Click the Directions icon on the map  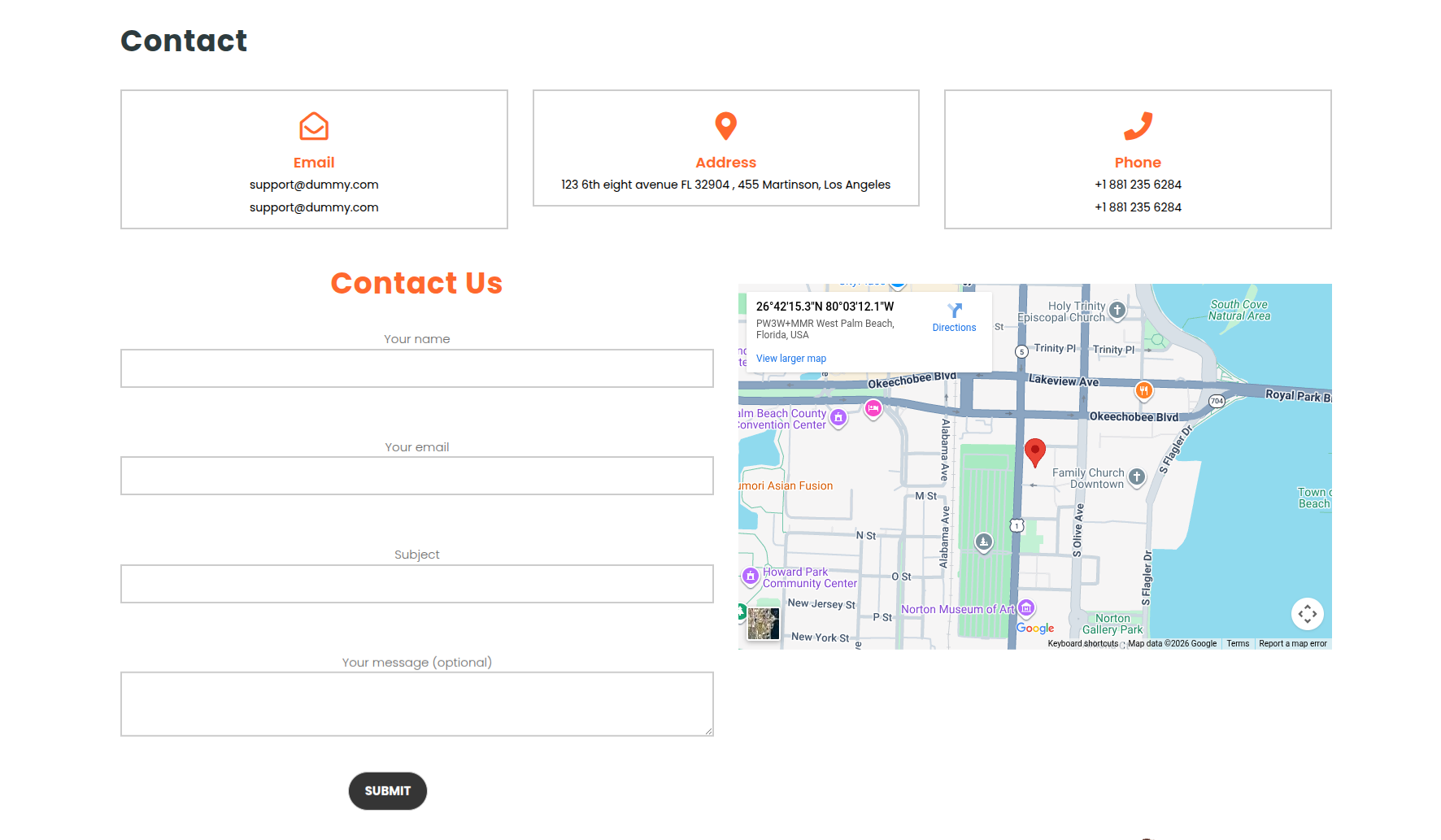pyautogui.click(x=954, y=311)
